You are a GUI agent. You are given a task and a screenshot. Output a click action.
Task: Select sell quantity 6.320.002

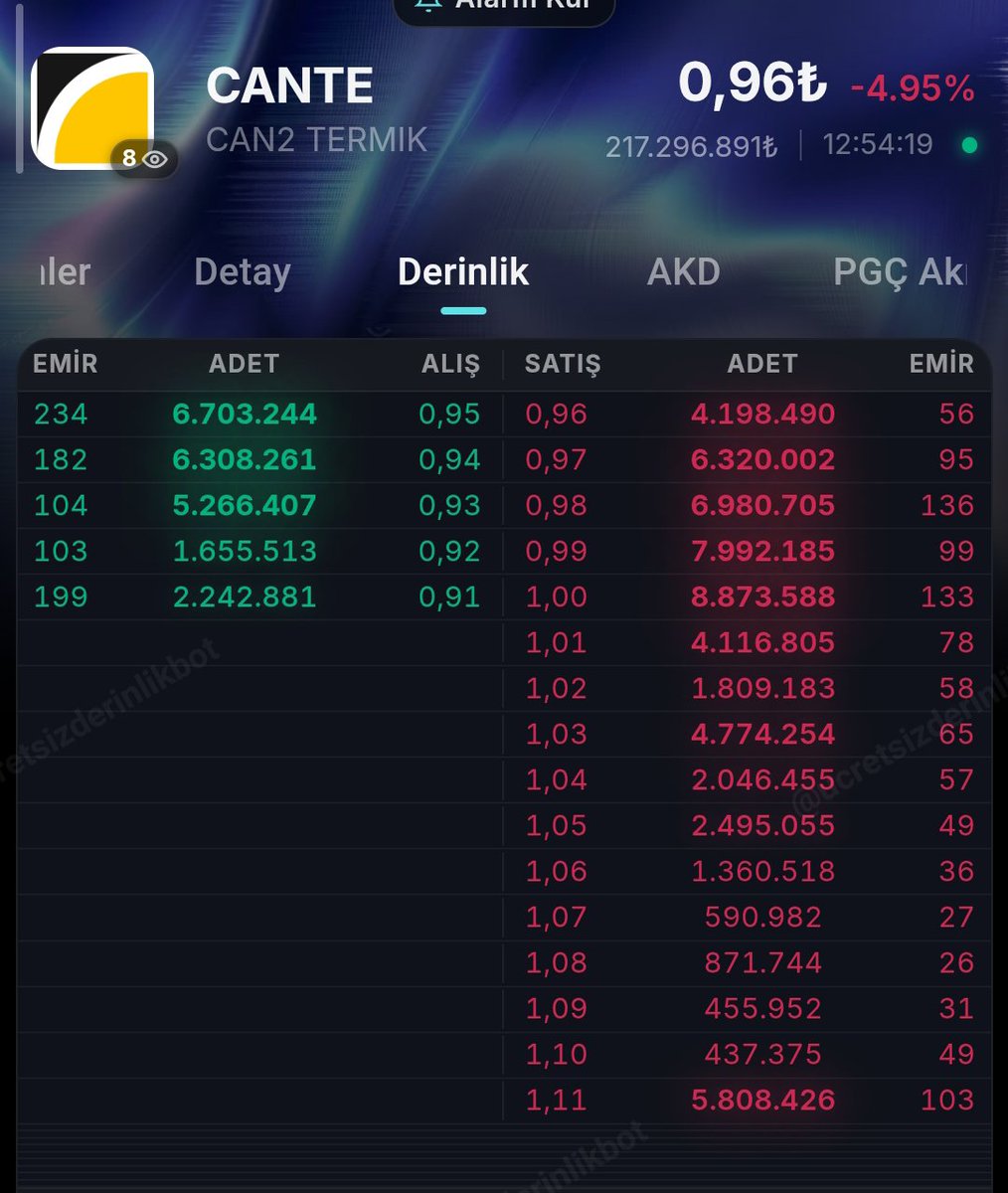[763, 459]
